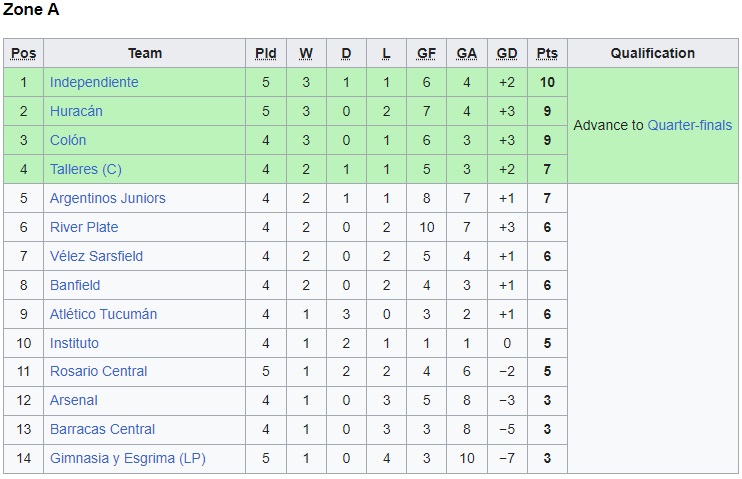Open the Atlético Tucumán link
The image size is (742, 479).
point(103,314)
